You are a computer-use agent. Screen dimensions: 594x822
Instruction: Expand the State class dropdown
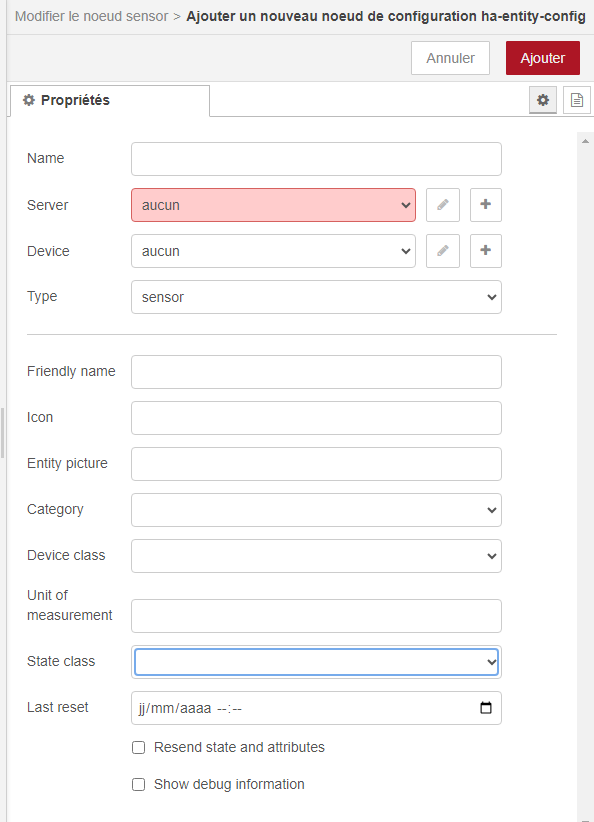(x=316, y=662)
